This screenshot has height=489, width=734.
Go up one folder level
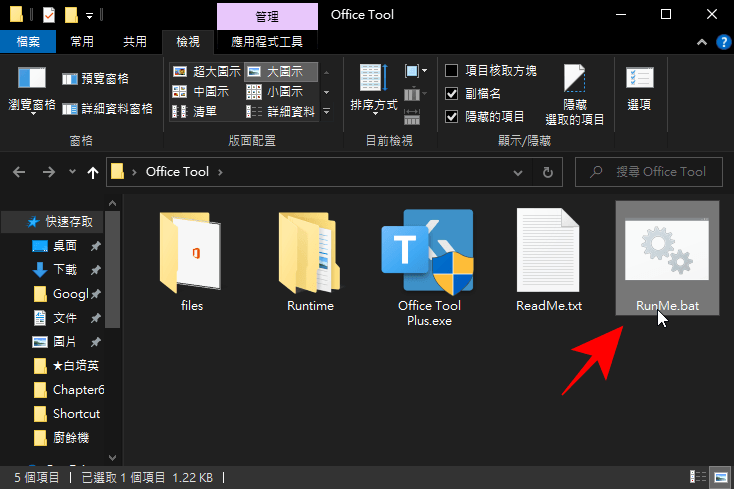point(93,173)
